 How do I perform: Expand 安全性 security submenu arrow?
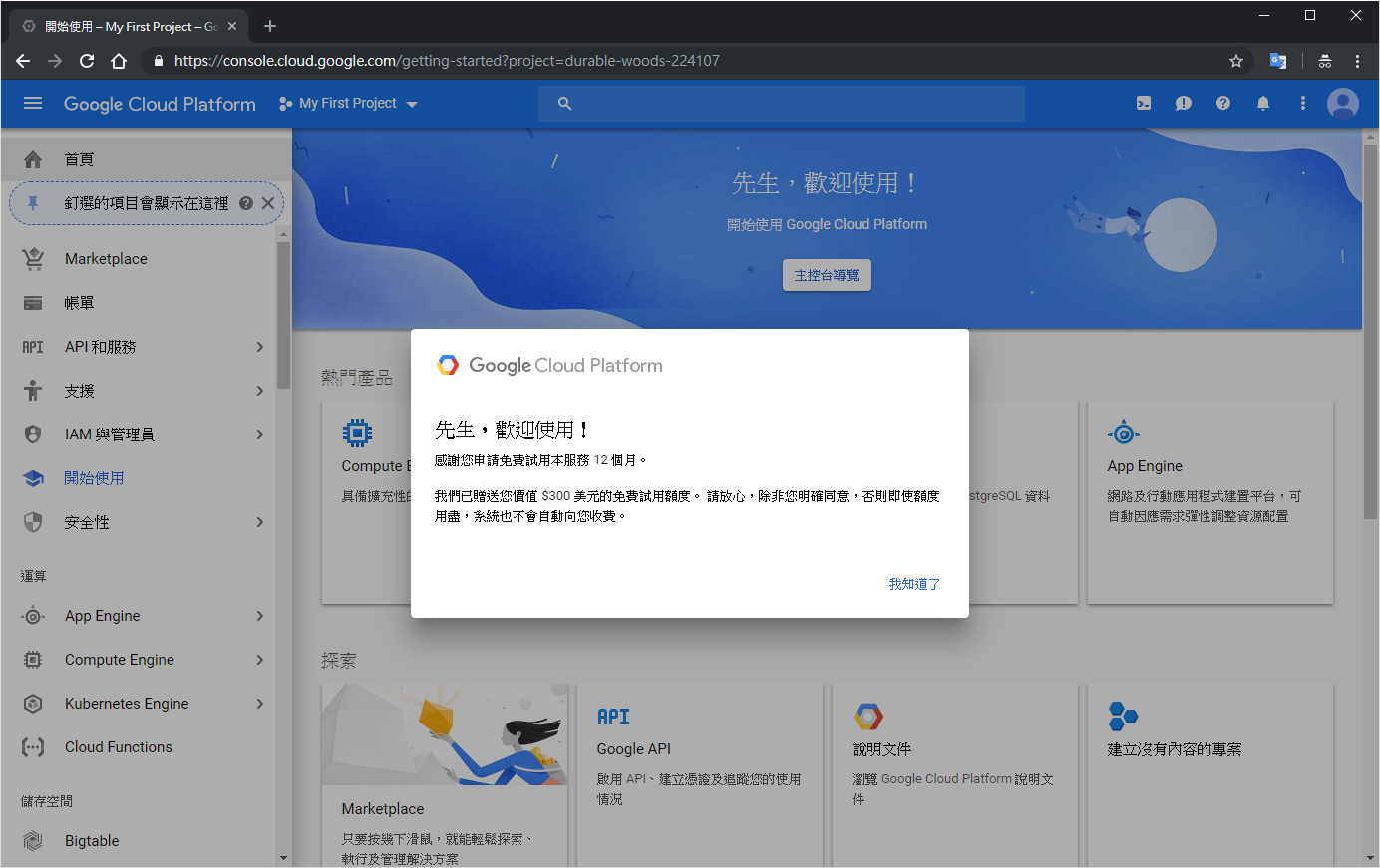tap(259, 522)
